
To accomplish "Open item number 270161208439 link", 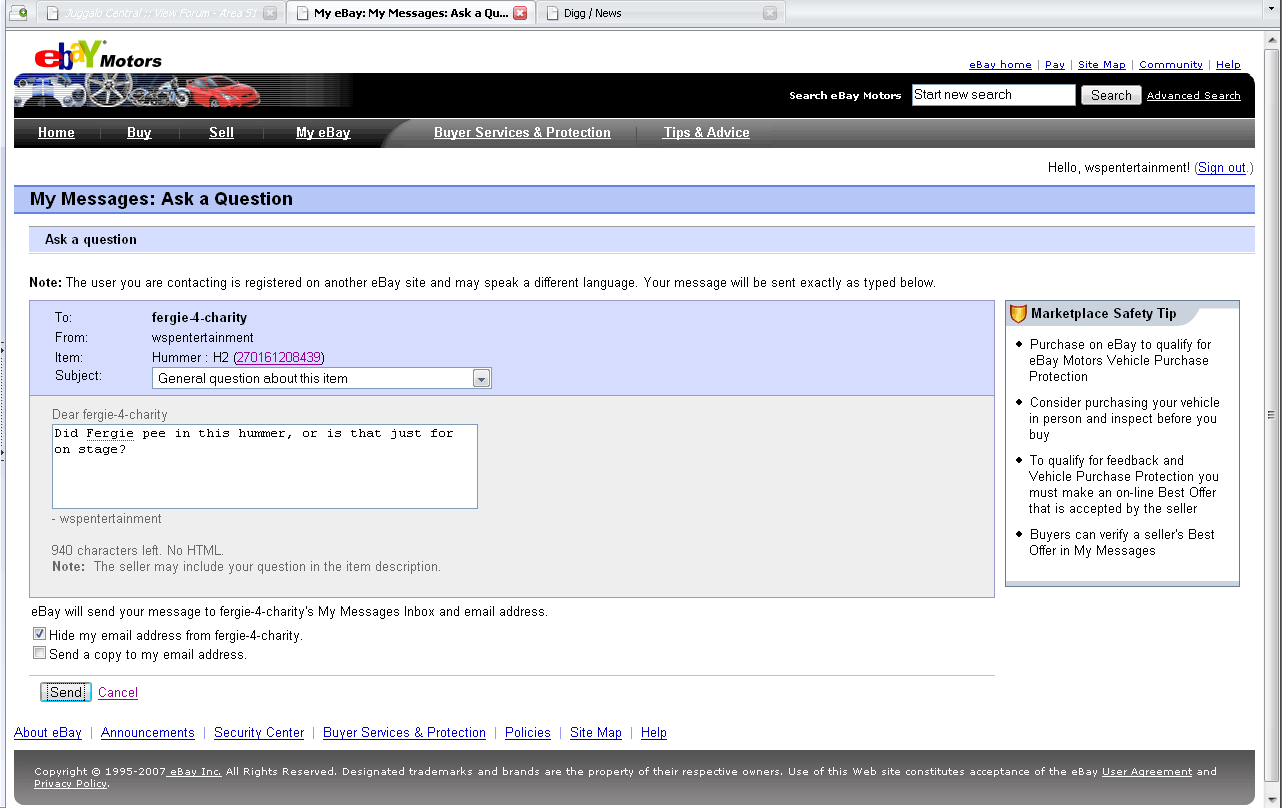I will (279, 358).
